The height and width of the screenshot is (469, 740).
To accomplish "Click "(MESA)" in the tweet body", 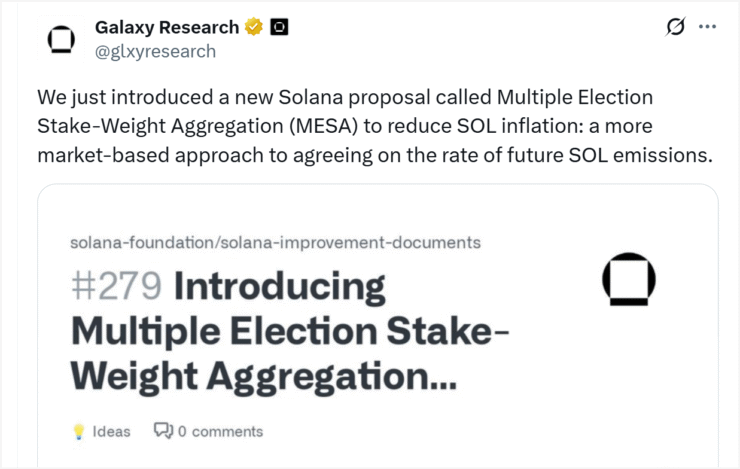I will pyautogui.click(x=323, y=126).
